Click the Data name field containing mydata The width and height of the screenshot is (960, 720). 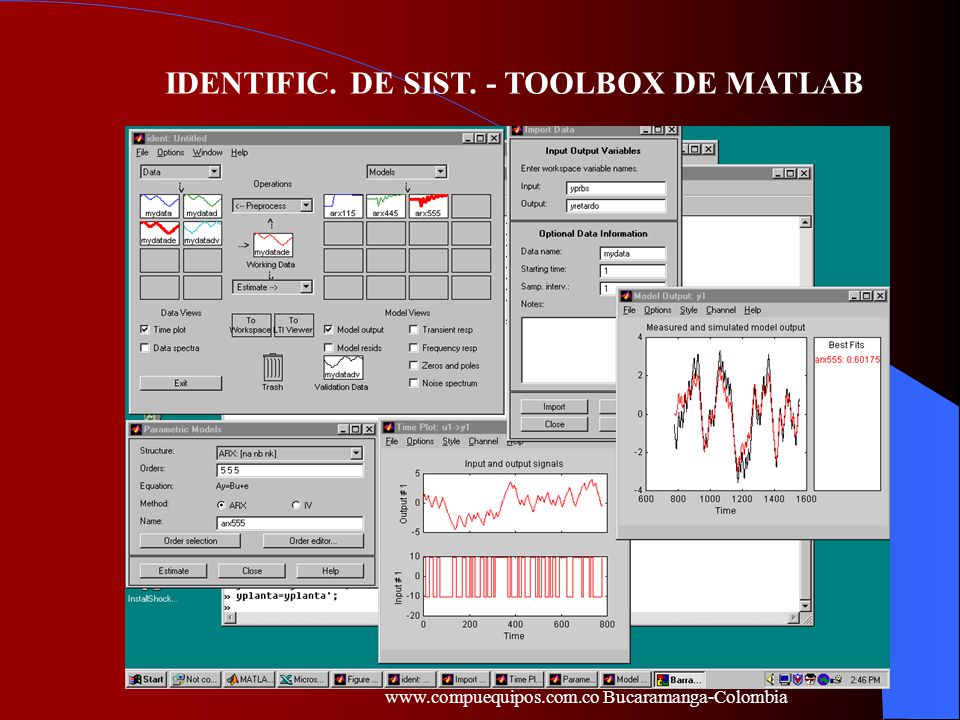coord(632,253)
